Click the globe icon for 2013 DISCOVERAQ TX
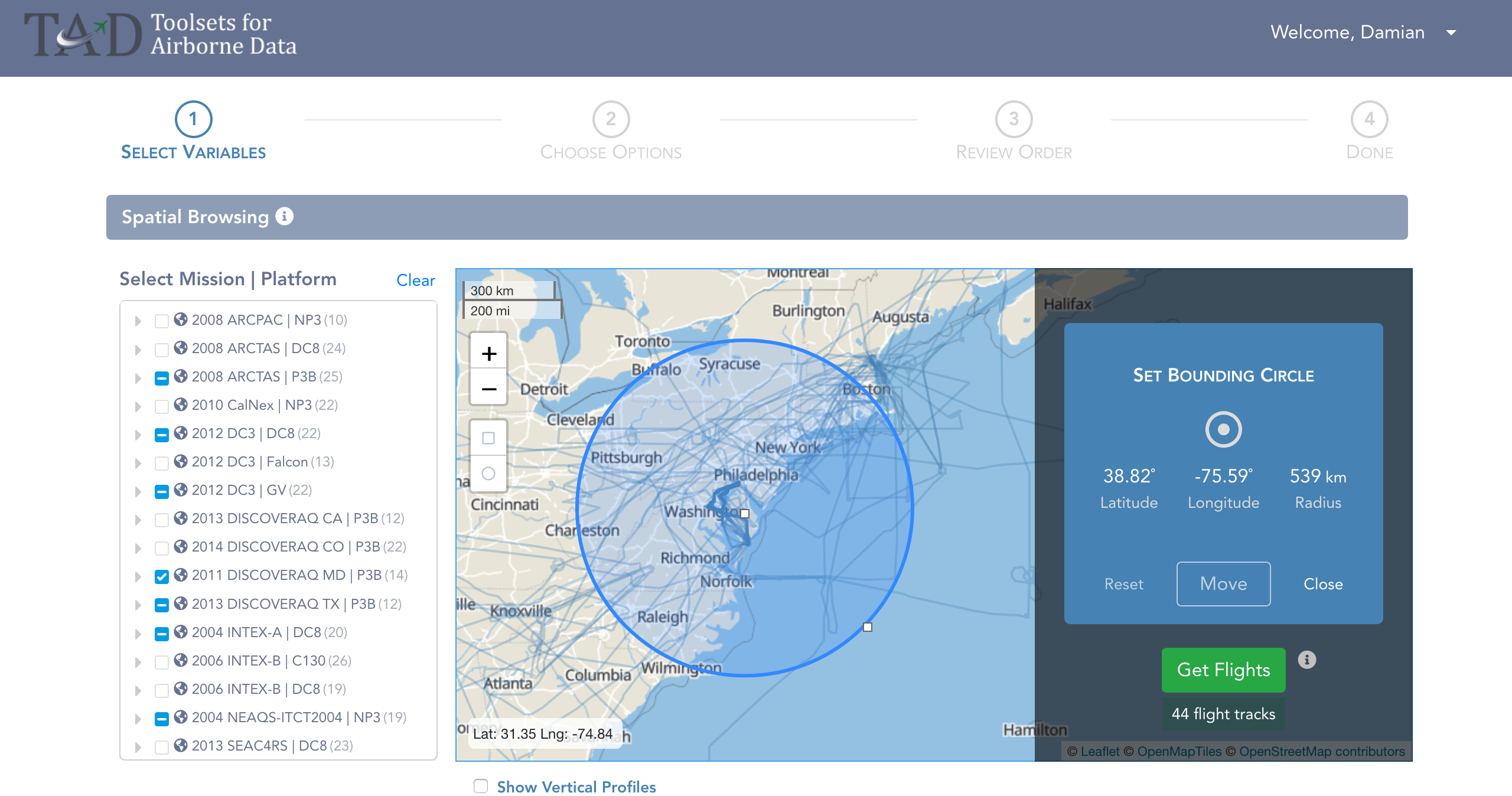The width and height of the screenshot is (1512, 796). [x=181, y=603]
